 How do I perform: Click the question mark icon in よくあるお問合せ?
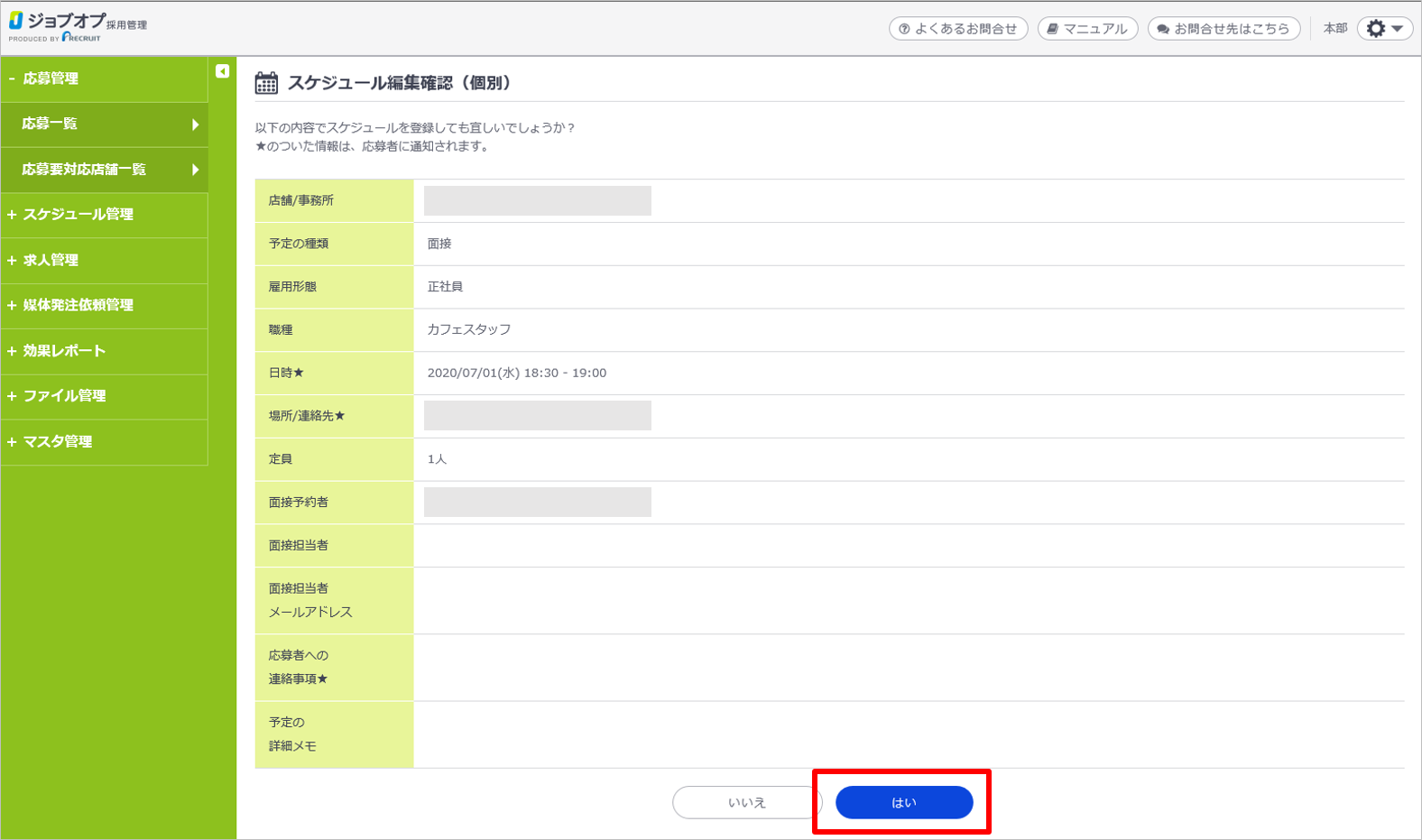904,29
